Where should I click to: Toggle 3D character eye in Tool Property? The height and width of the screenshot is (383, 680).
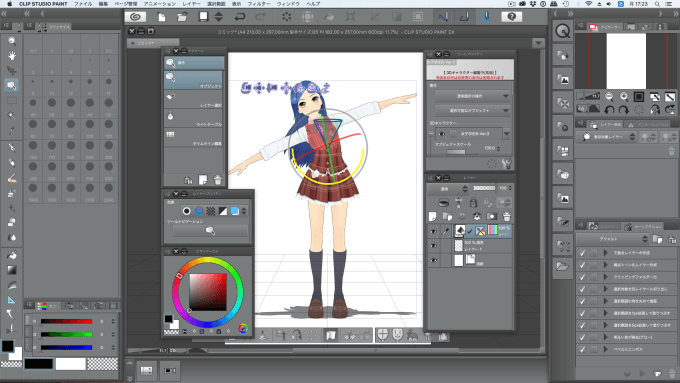click(x=441, y=134)
